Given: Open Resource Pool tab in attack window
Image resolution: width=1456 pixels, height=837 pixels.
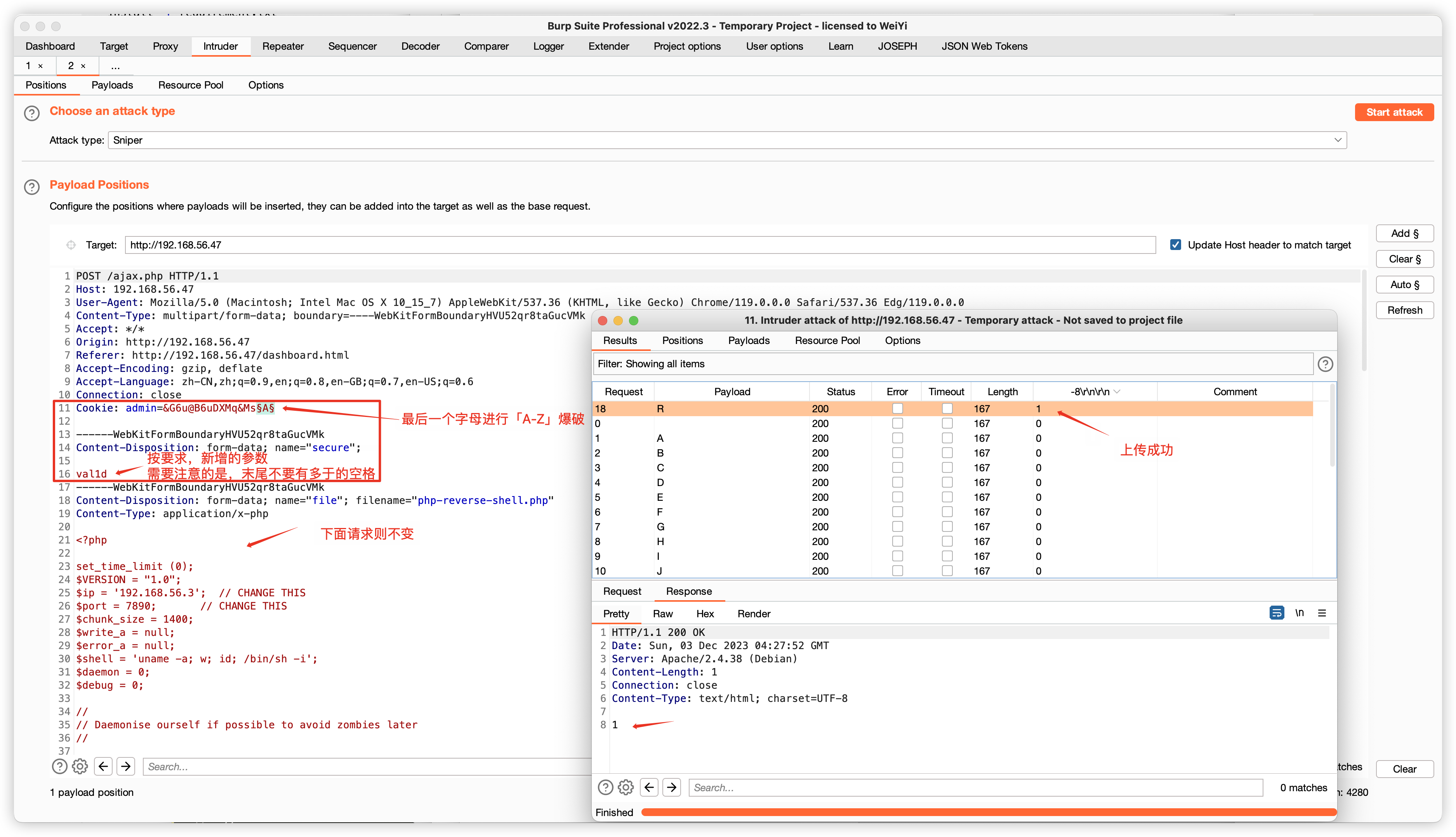Looking at the screenshot, I should pyautogui.click(x=827, y=340).
